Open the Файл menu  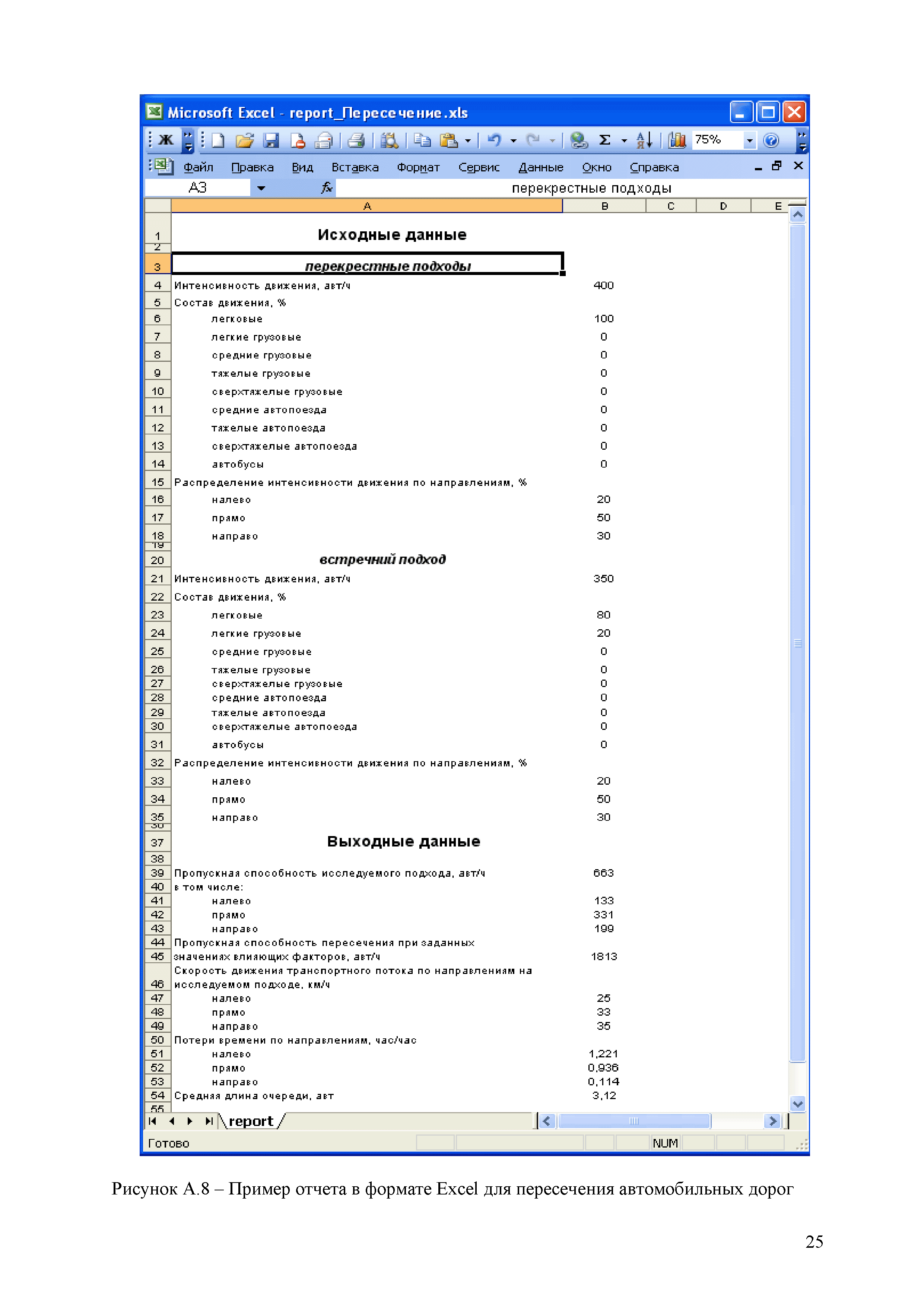point(198,167)
